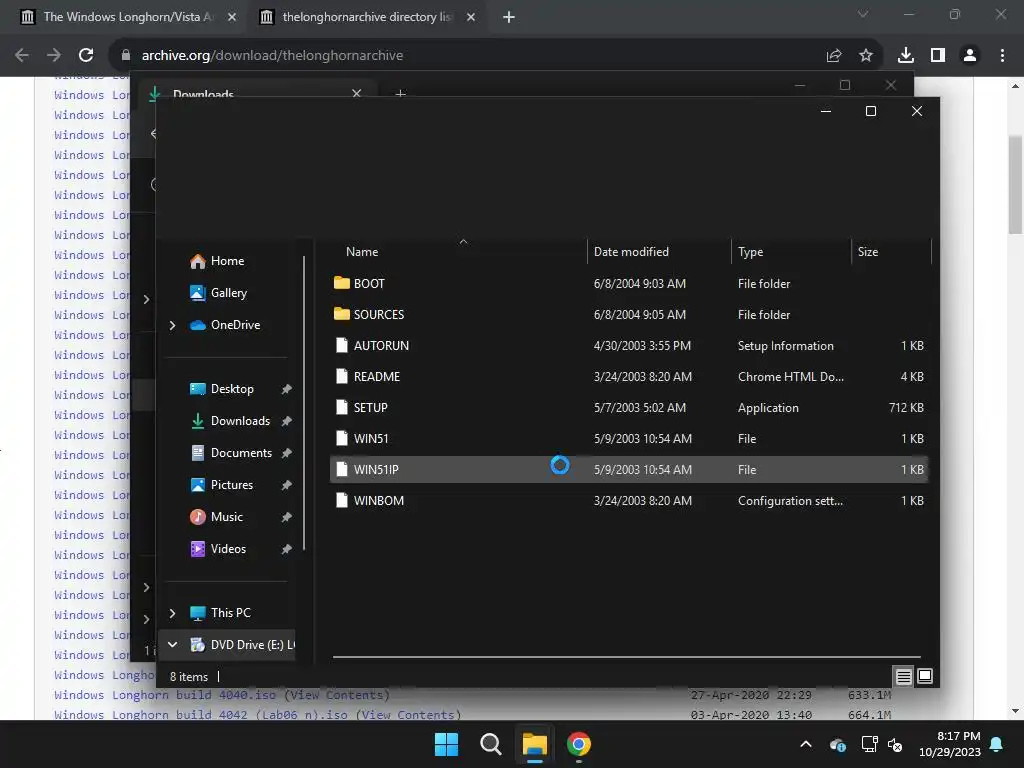Go back in Chrome

pos(22,56)
